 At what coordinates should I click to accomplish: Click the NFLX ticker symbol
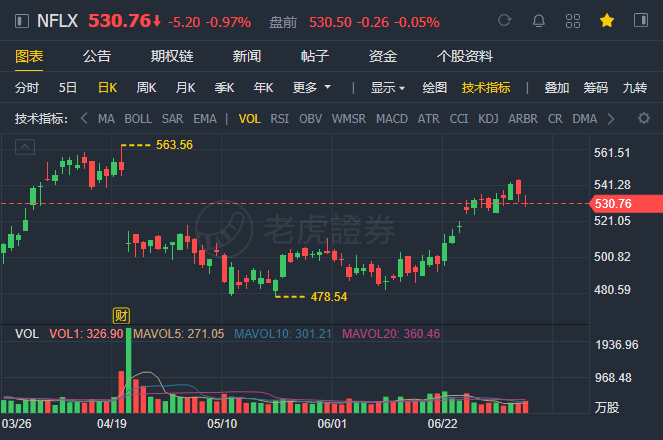pos(58,21)
